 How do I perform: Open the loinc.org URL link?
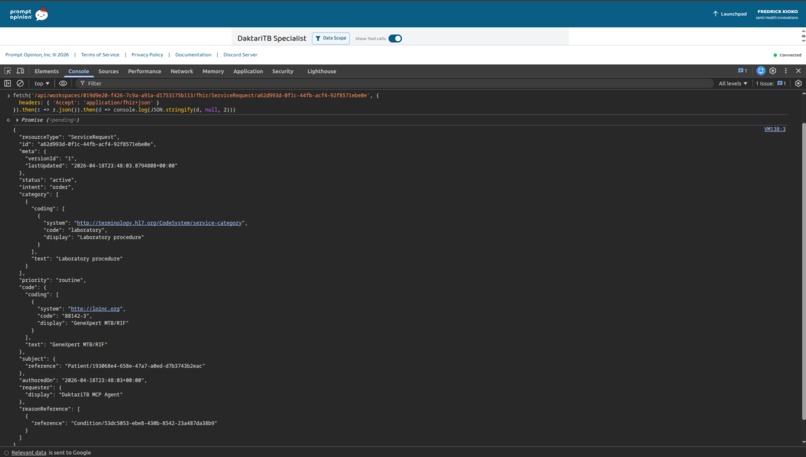point(96,309)
